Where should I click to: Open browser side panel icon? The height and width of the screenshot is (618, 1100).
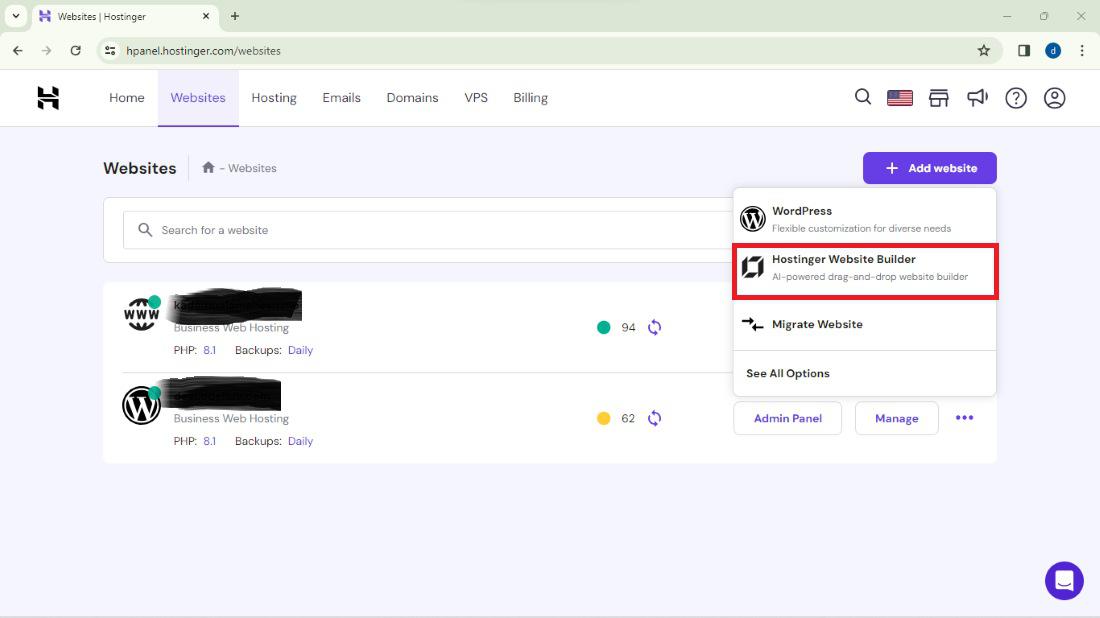1024,51
